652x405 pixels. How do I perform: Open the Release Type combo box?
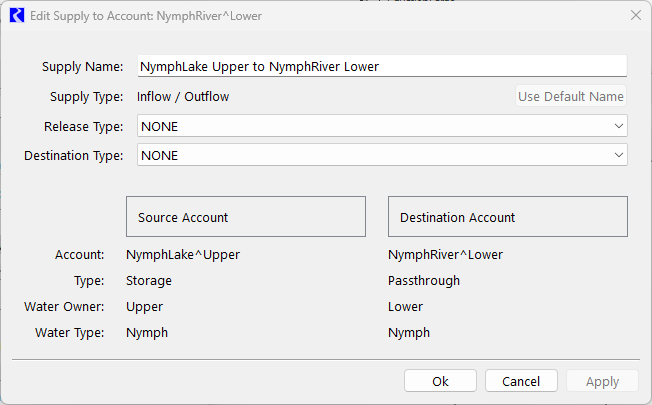380,126
